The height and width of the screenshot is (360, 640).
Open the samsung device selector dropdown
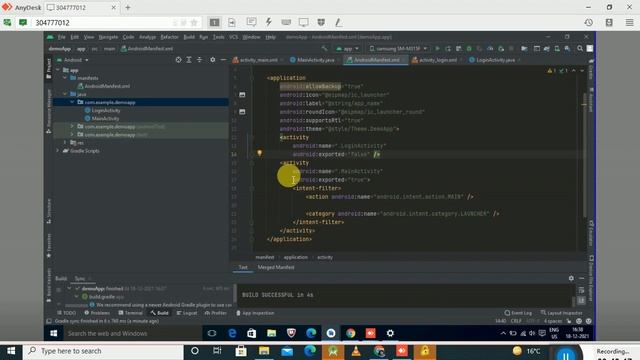398,49
